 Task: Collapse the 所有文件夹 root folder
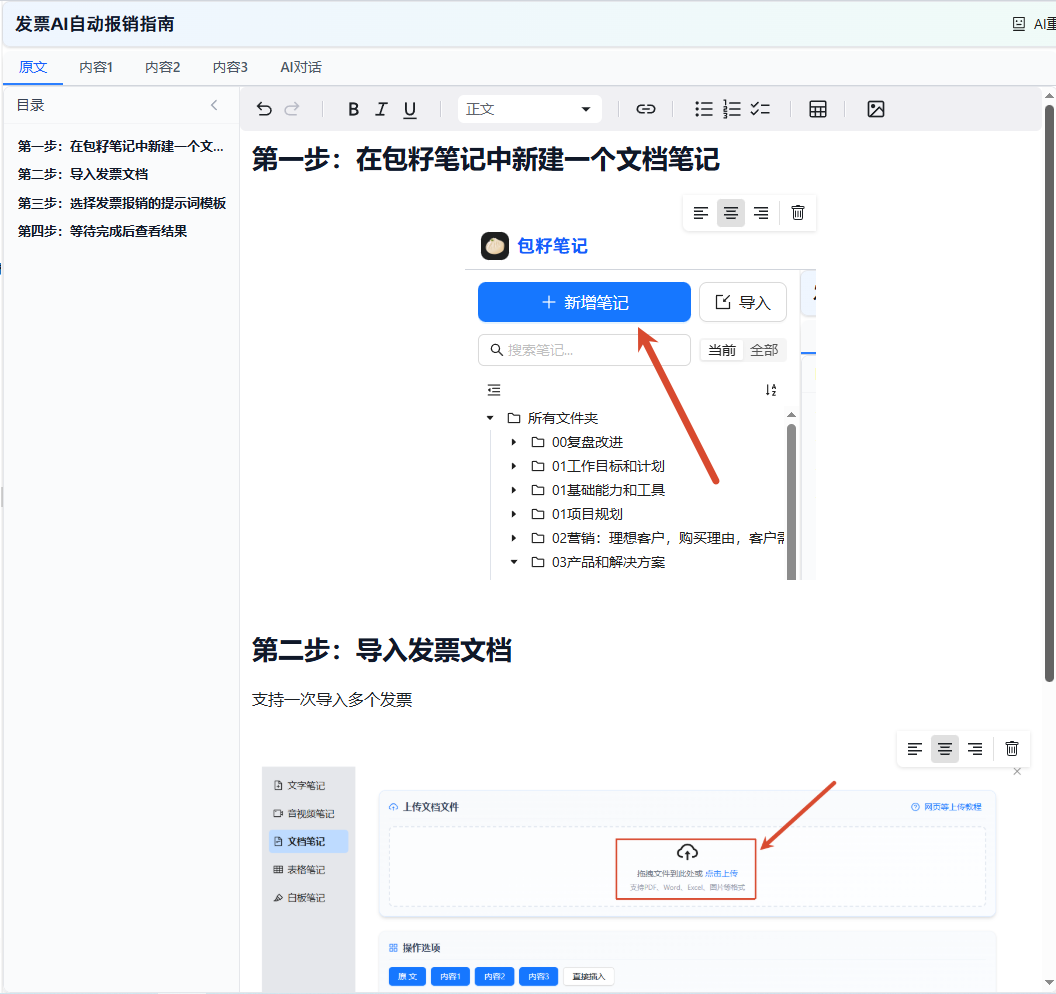(x=490, y=418)
